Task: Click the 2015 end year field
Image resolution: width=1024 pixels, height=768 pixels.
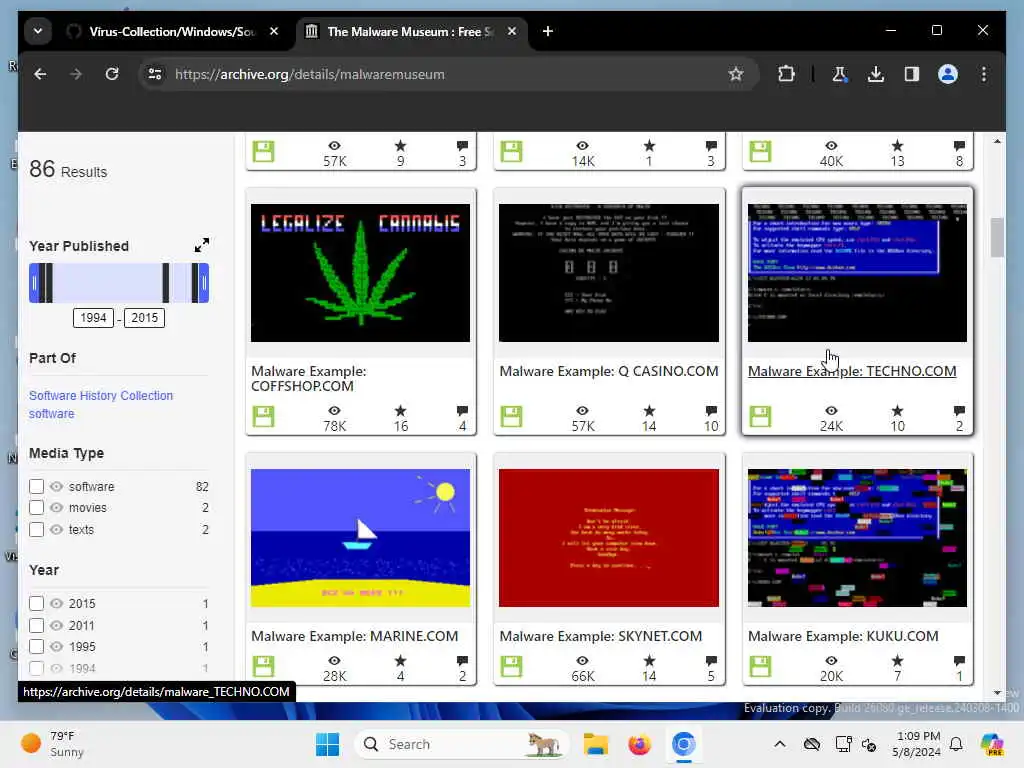Action: click(144, 318)
